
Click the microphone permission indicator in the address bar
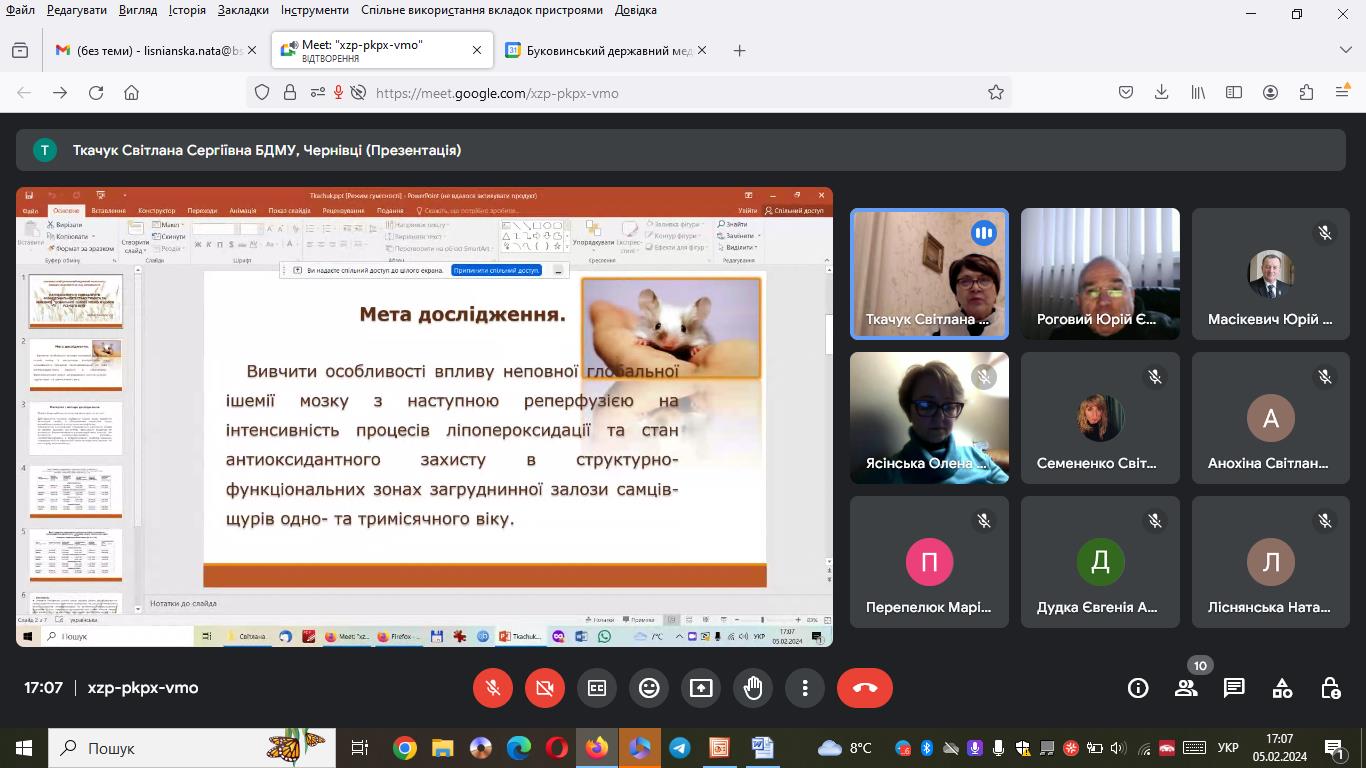pyautogui.click(x=339, y=92)
